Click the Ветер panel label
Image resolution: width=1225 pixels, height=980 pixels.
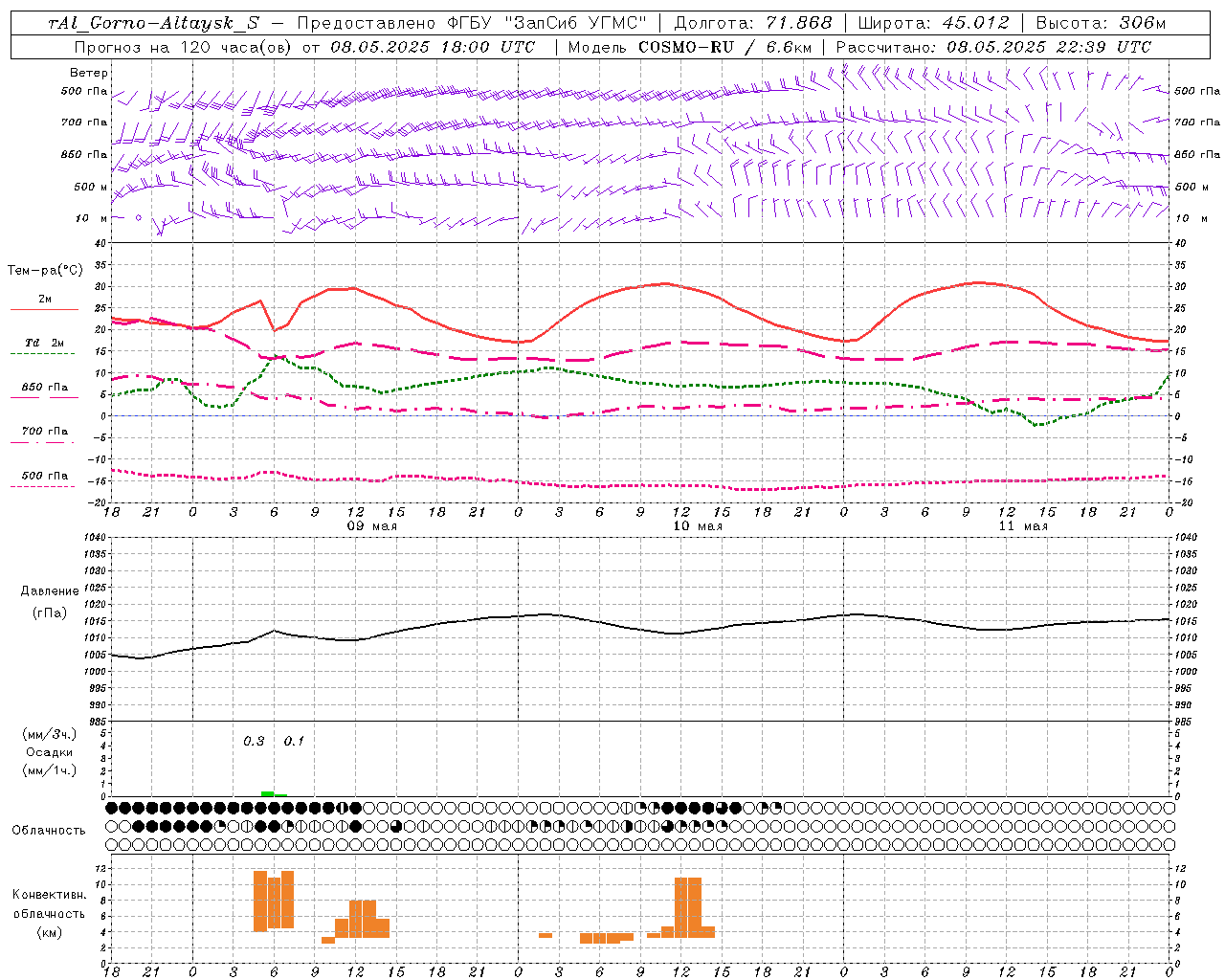point(89,73)
